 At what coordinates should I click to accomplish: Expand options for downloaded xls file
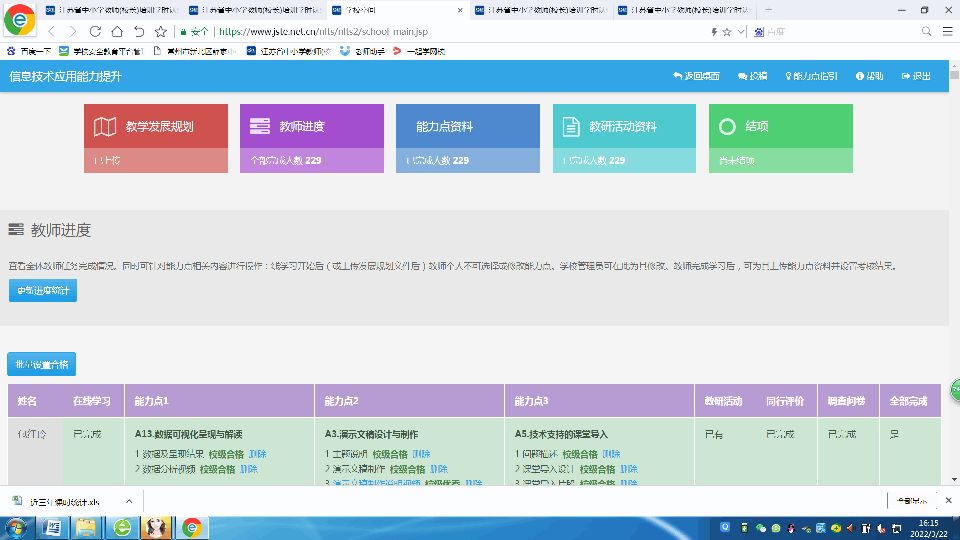(x=127, y=500)
